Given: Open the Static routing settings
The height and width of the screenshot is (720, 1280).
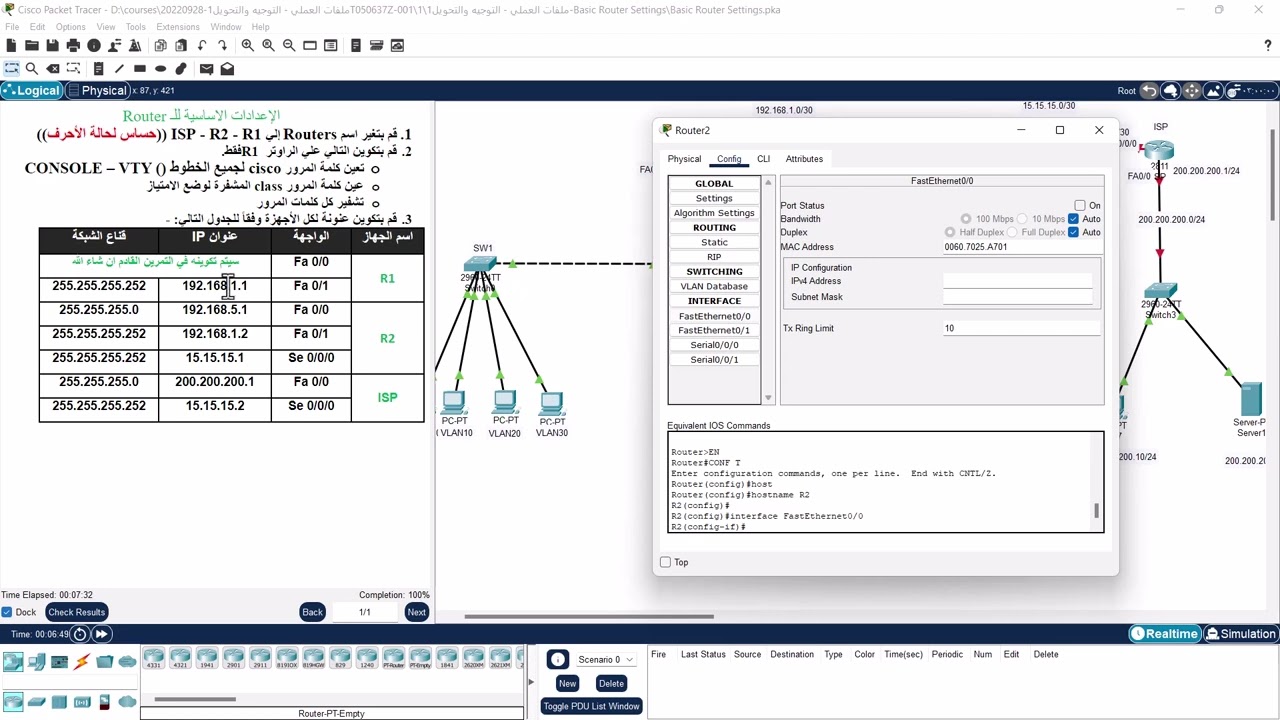Looking at the screenshot, I should point(714,242).
